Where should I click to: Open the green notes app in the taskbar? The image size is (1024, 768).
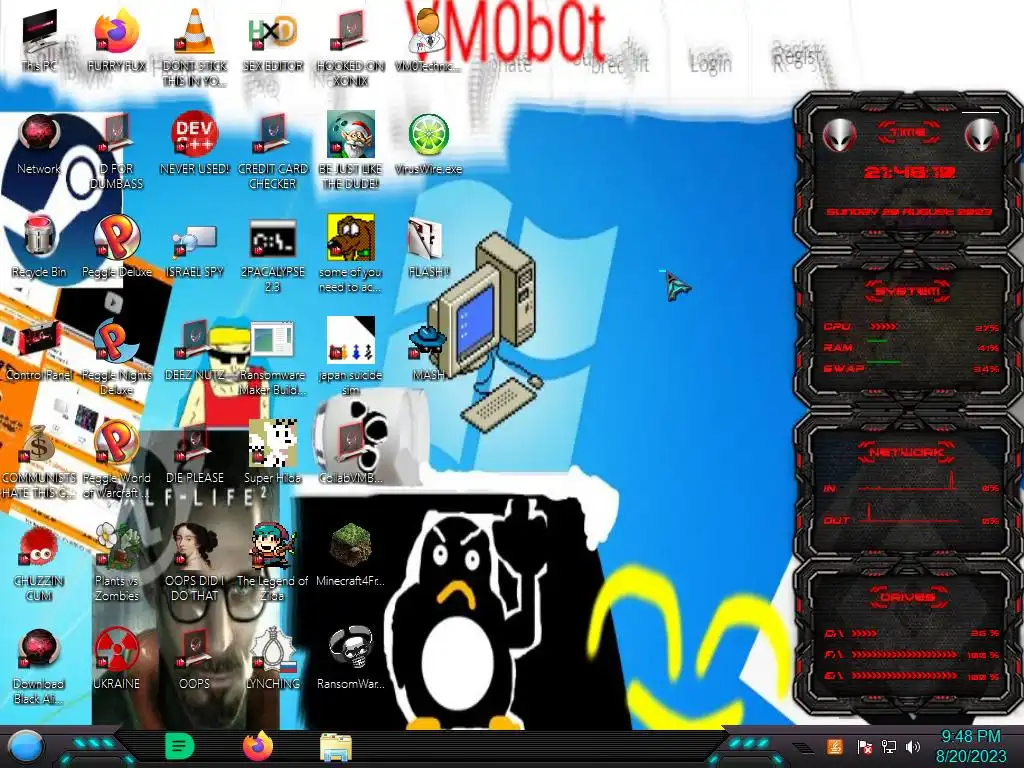click(x=179, y=746)
